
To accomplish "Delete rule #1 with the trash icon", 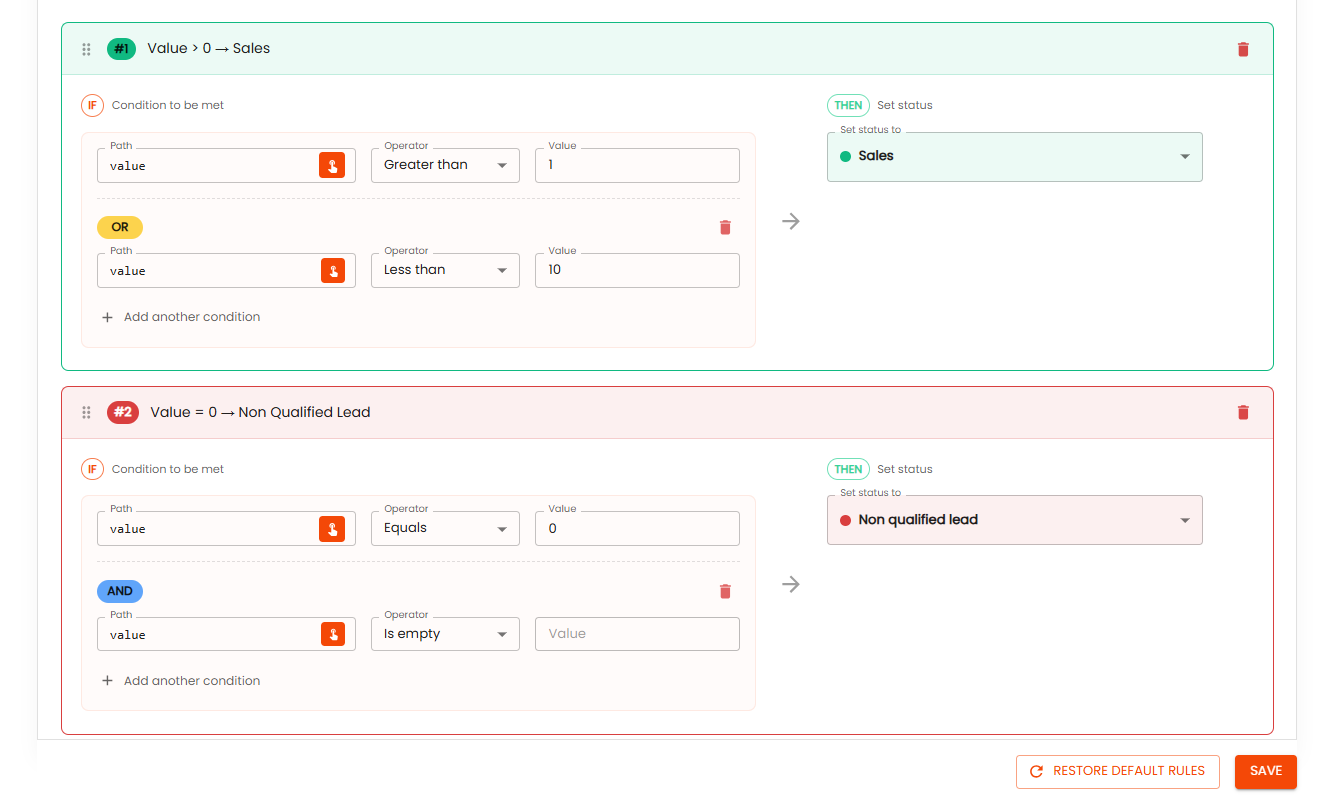I will (1243, 49).
